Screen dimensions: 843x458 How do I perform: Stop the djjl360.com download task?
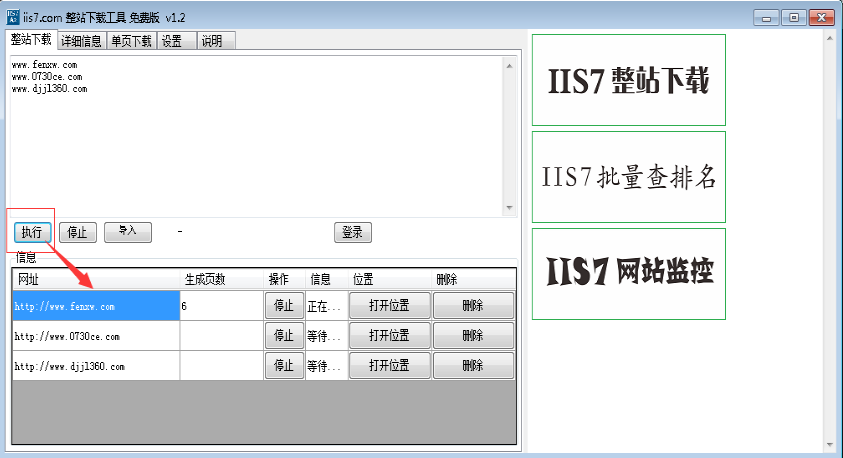(x=284, y=366)
